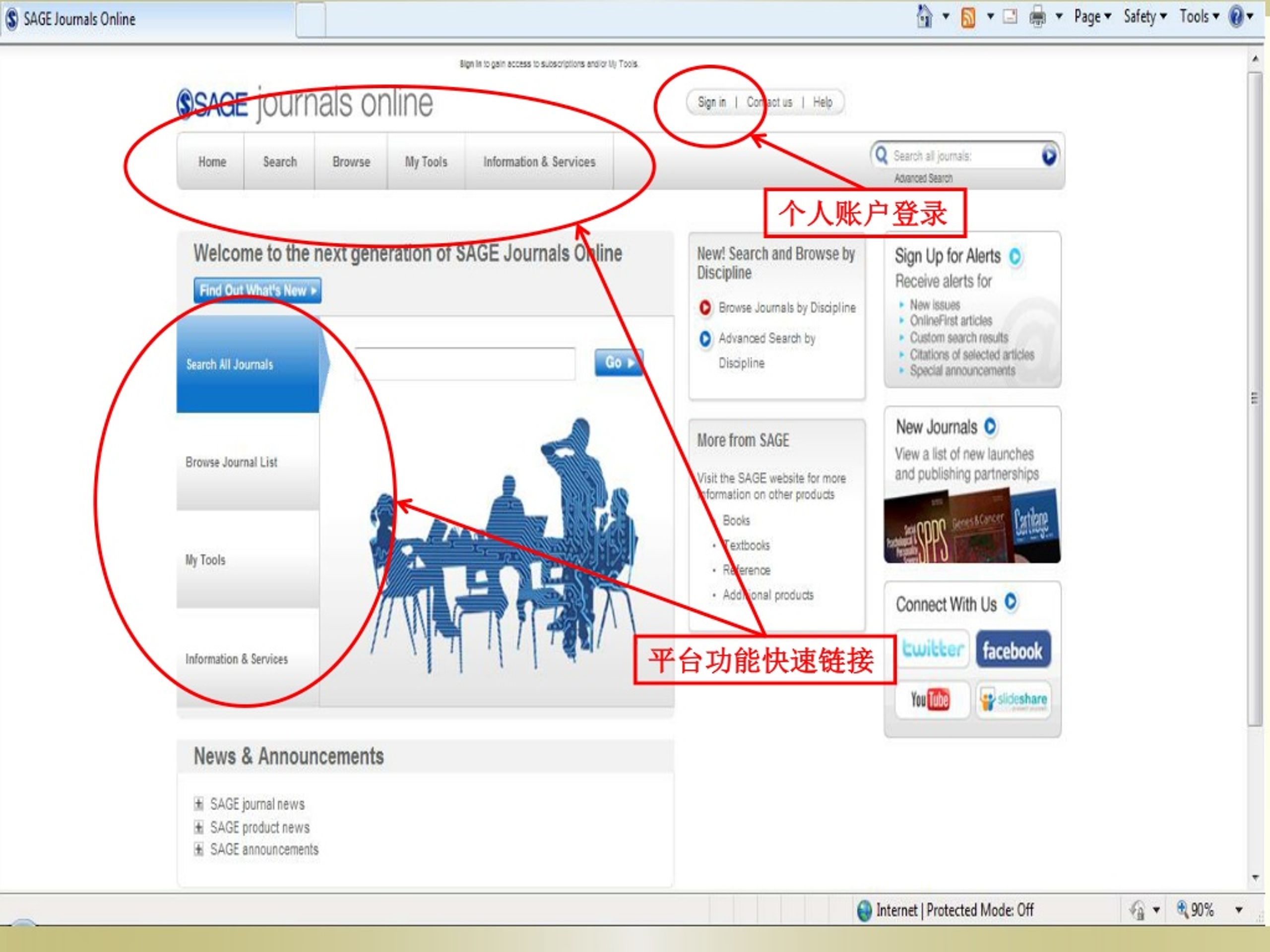Click the IE Home toolbar icon

924,17
